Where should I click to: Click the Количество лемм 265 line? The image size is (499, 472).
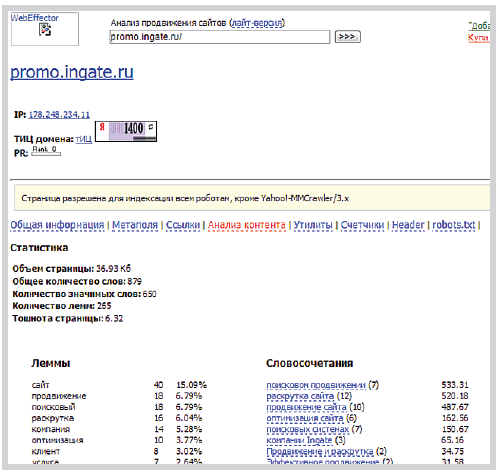click(x=62, y=306)
